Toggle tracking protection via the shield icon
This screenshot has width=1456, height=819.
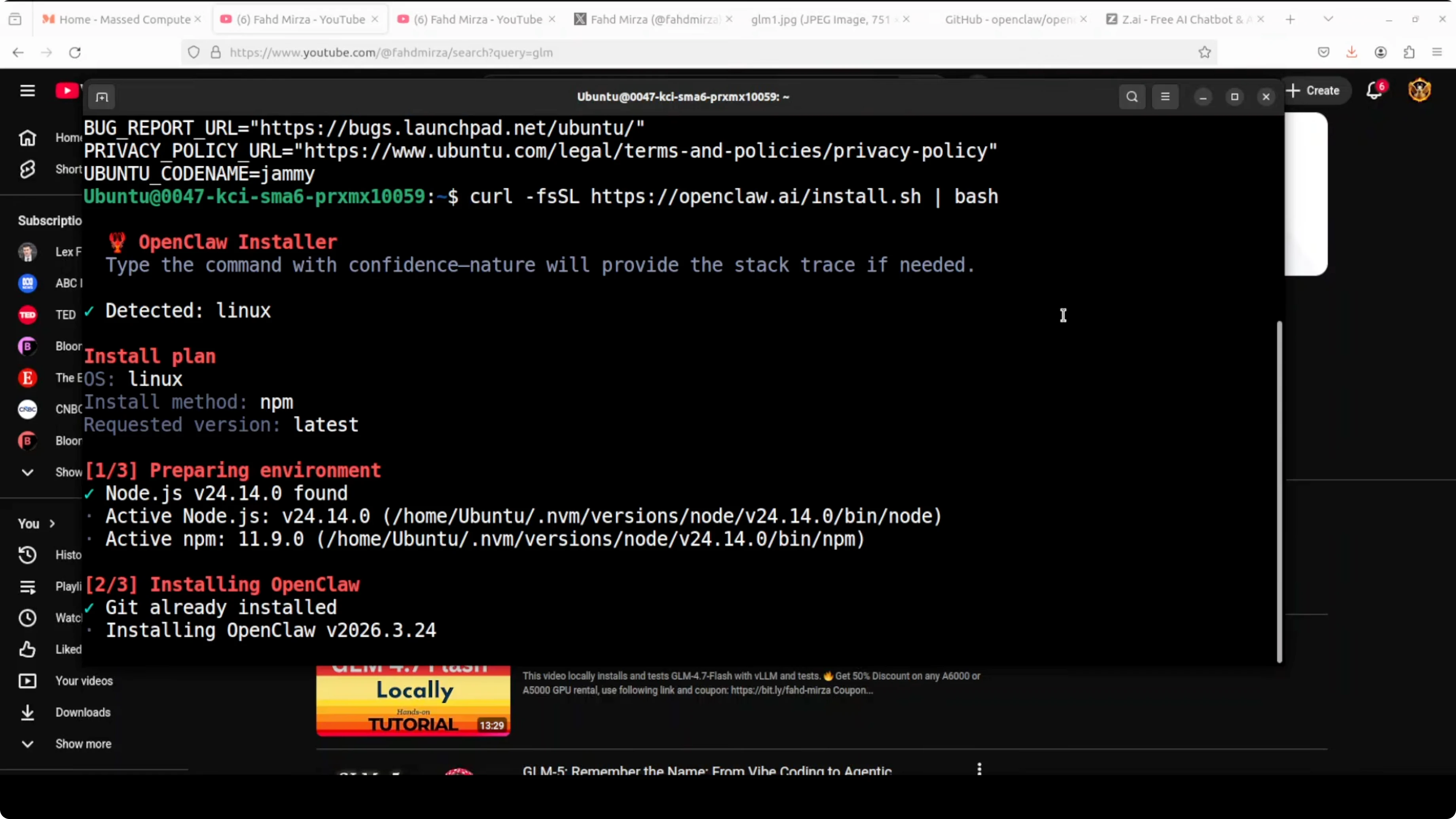[194, 52]
